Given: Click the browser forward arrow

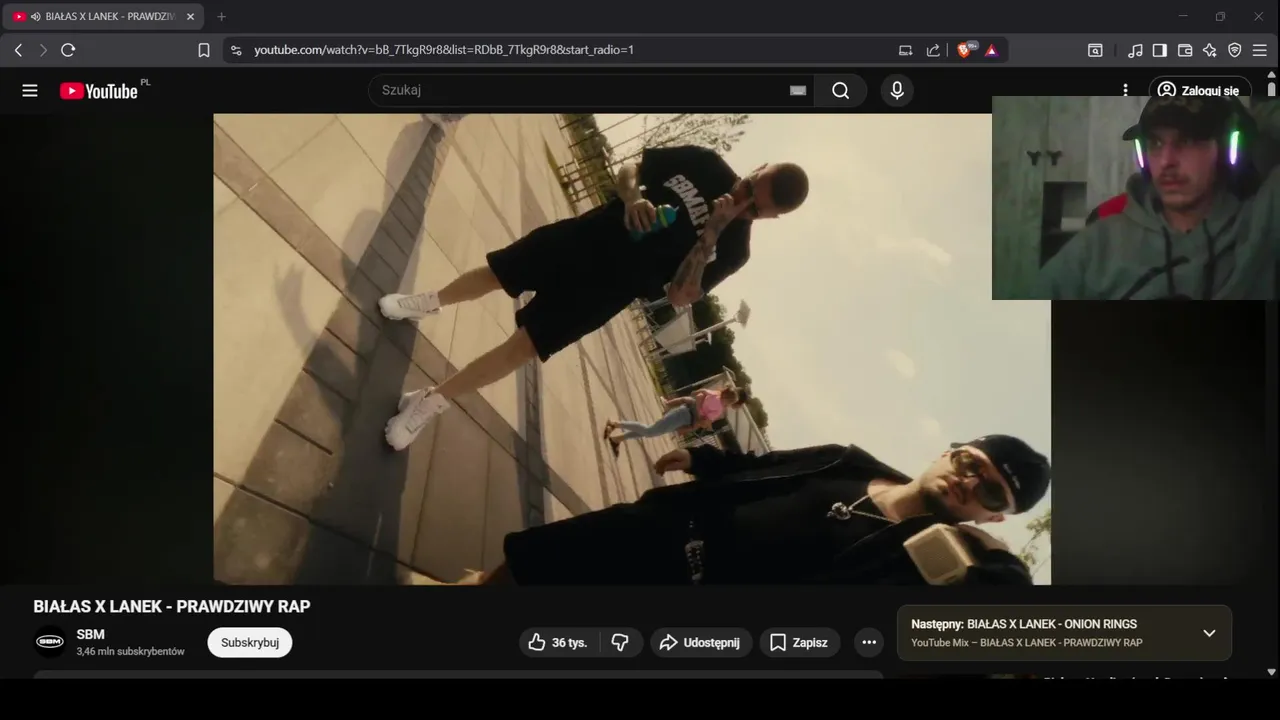Looking at the screenshot, I should click(43, 50).
